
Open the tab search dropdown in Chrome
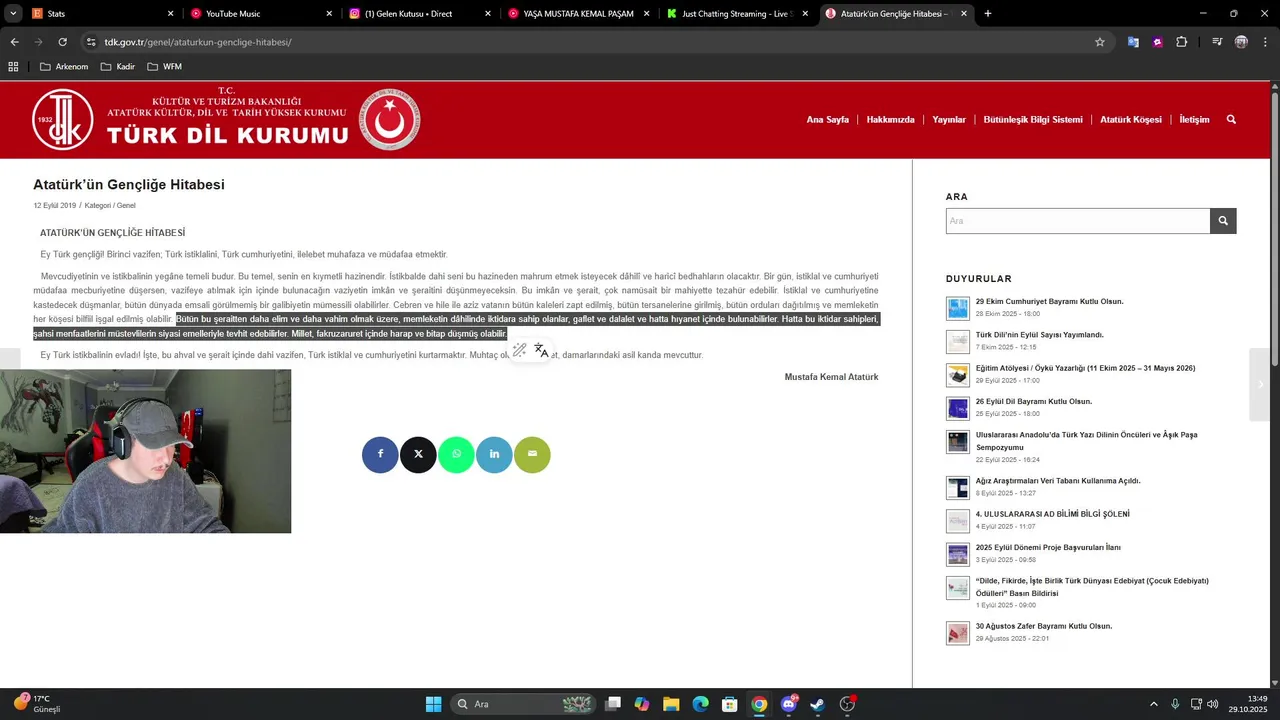[x=13, y=14]
